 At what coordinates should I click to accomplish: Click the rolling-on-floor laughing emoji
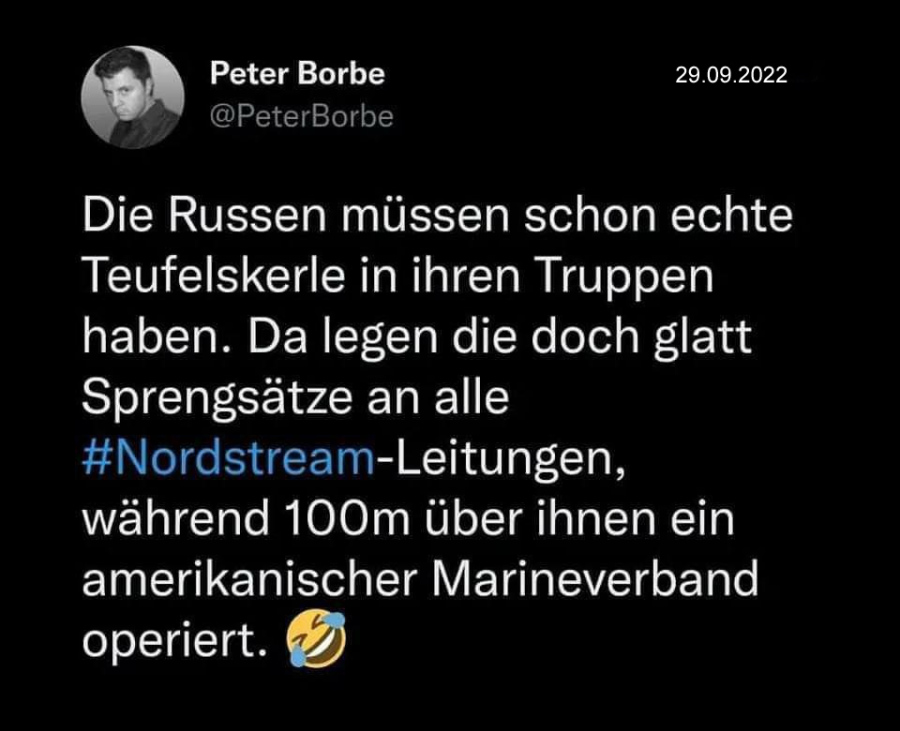[x=316, y=639]
